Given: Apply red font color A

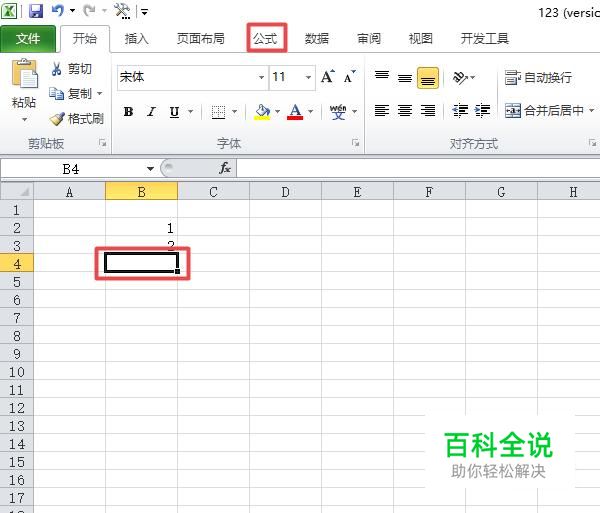Looking at the screenshot, I should (295, 112).
